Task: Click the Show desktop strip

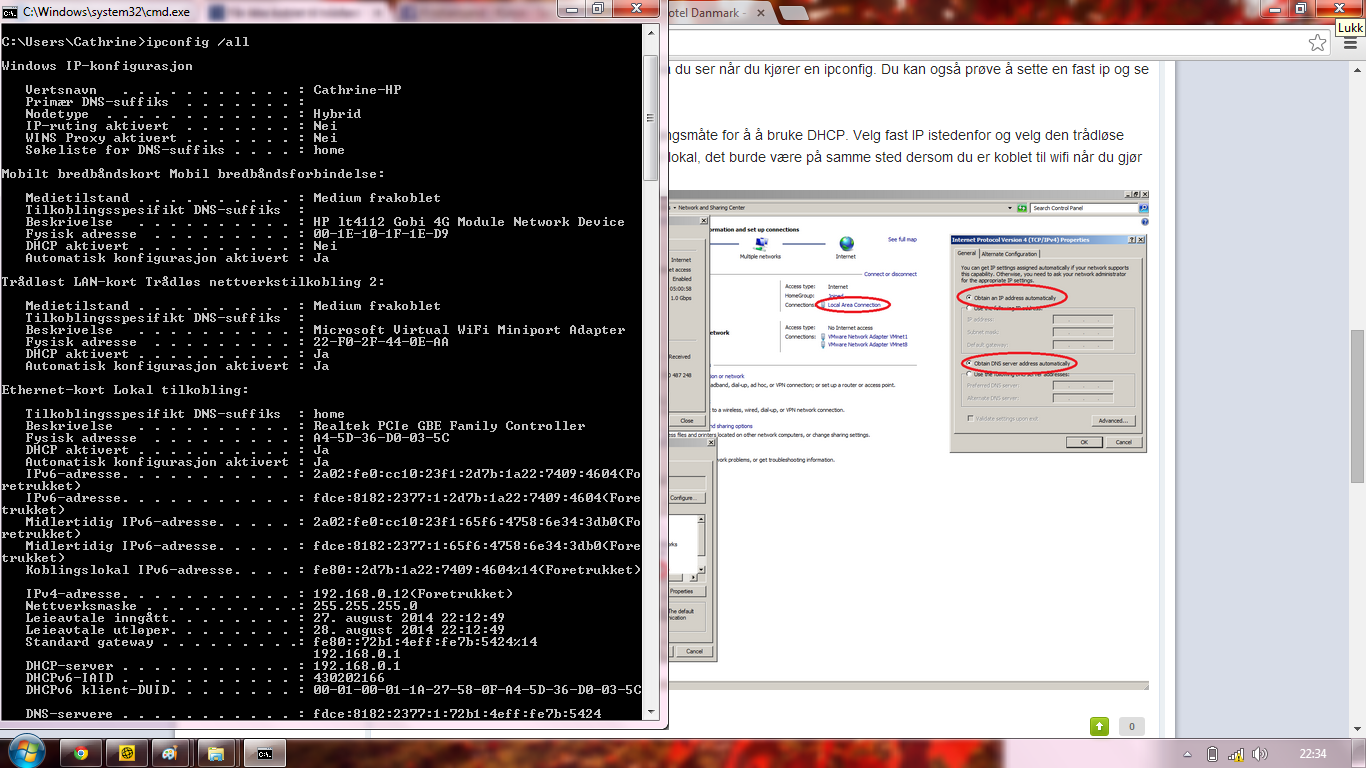Action: tap(1359, 753)
